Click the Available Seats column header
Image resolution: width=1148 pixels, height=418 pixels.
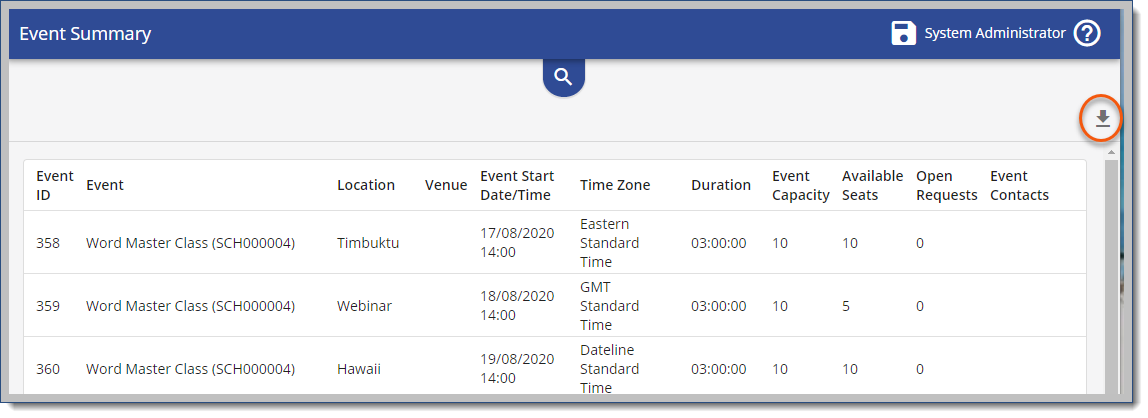(x=873, y=186)
